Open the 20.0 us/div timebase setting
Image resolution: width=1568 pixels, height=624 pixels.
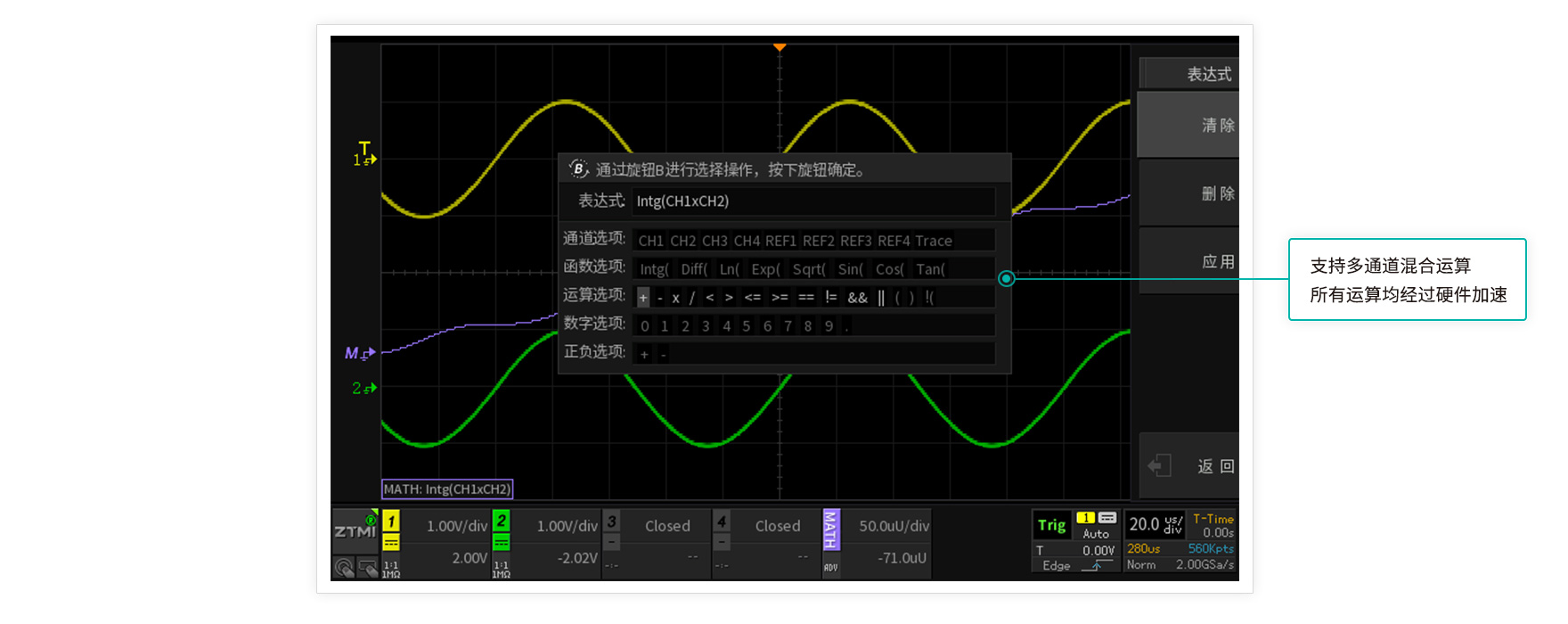click(1155, 524)
